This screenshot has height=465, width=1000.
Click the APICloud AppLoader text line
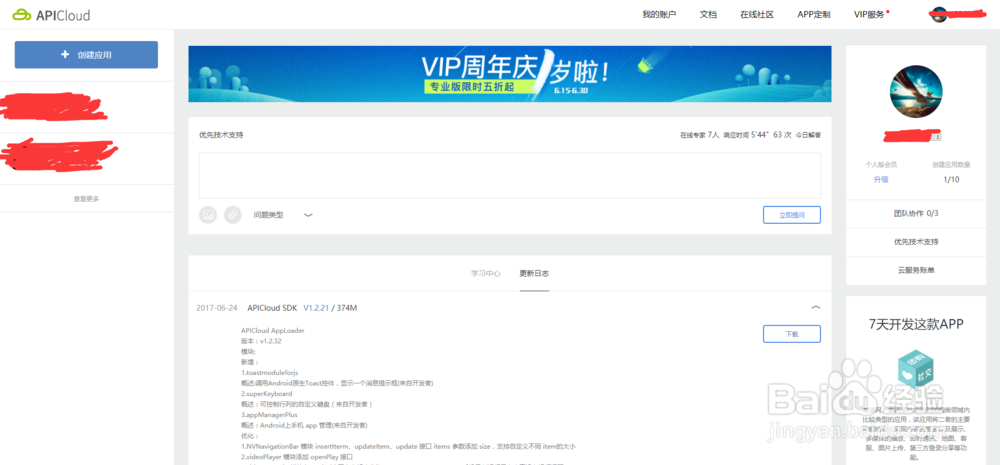(x=272, y=330)
